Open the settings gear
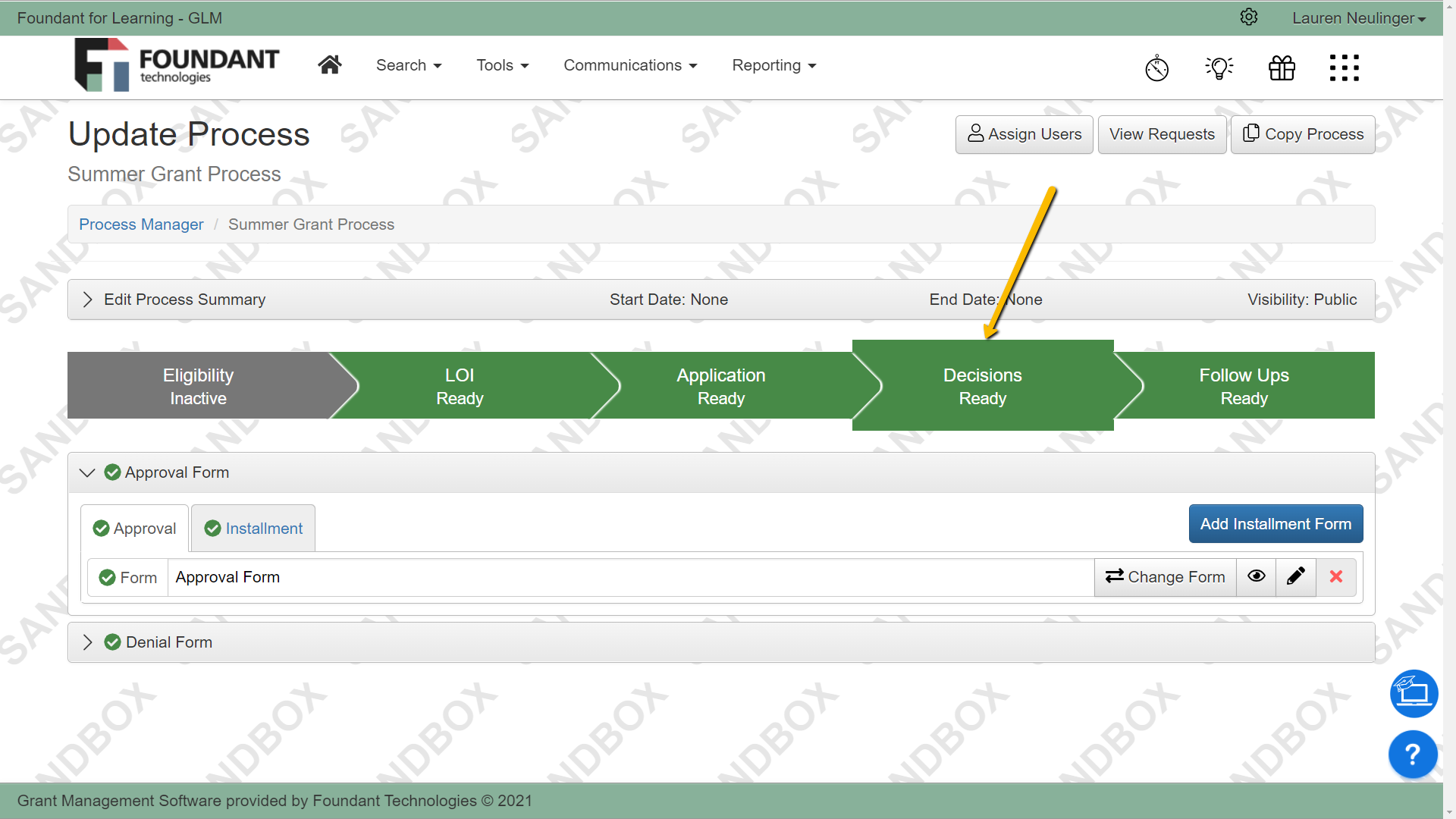Image resolution: width=1456 pixels, height=819 pixels. click(x=1249, y=17)
